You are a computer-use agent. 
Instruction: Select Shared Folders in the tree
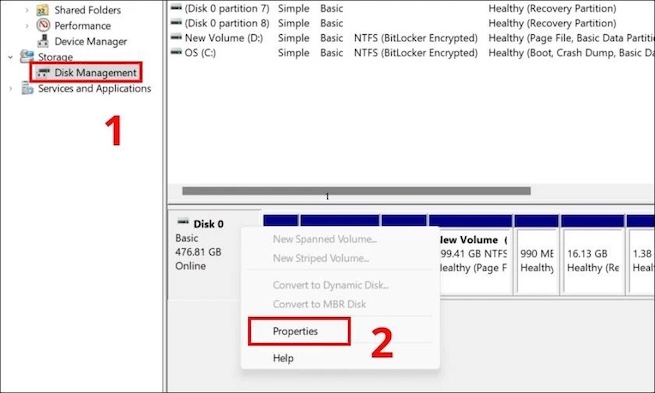pos(87,10)
